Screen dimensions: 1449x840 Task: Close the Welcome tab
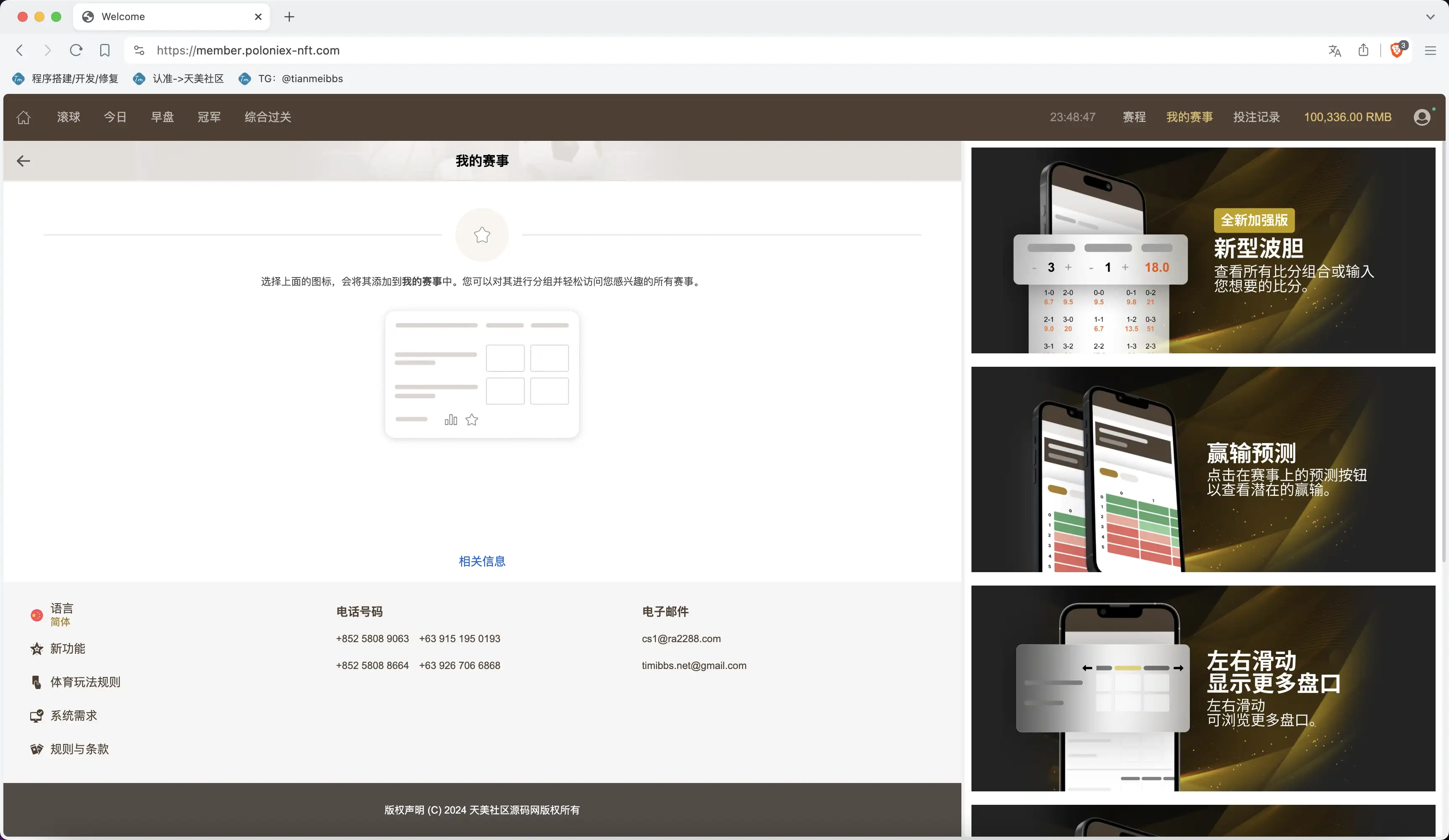point(258,17)
